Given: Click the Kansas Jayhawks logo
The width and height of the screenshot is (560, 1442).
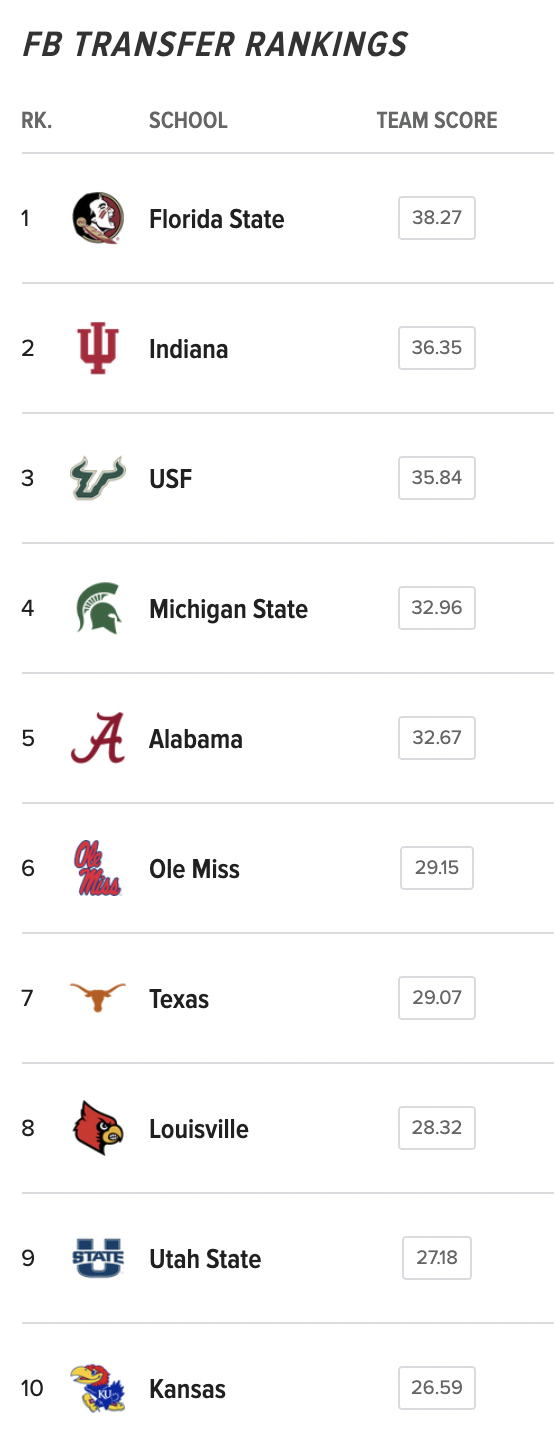Looking at the screenshot, I should click(98, 1388).
